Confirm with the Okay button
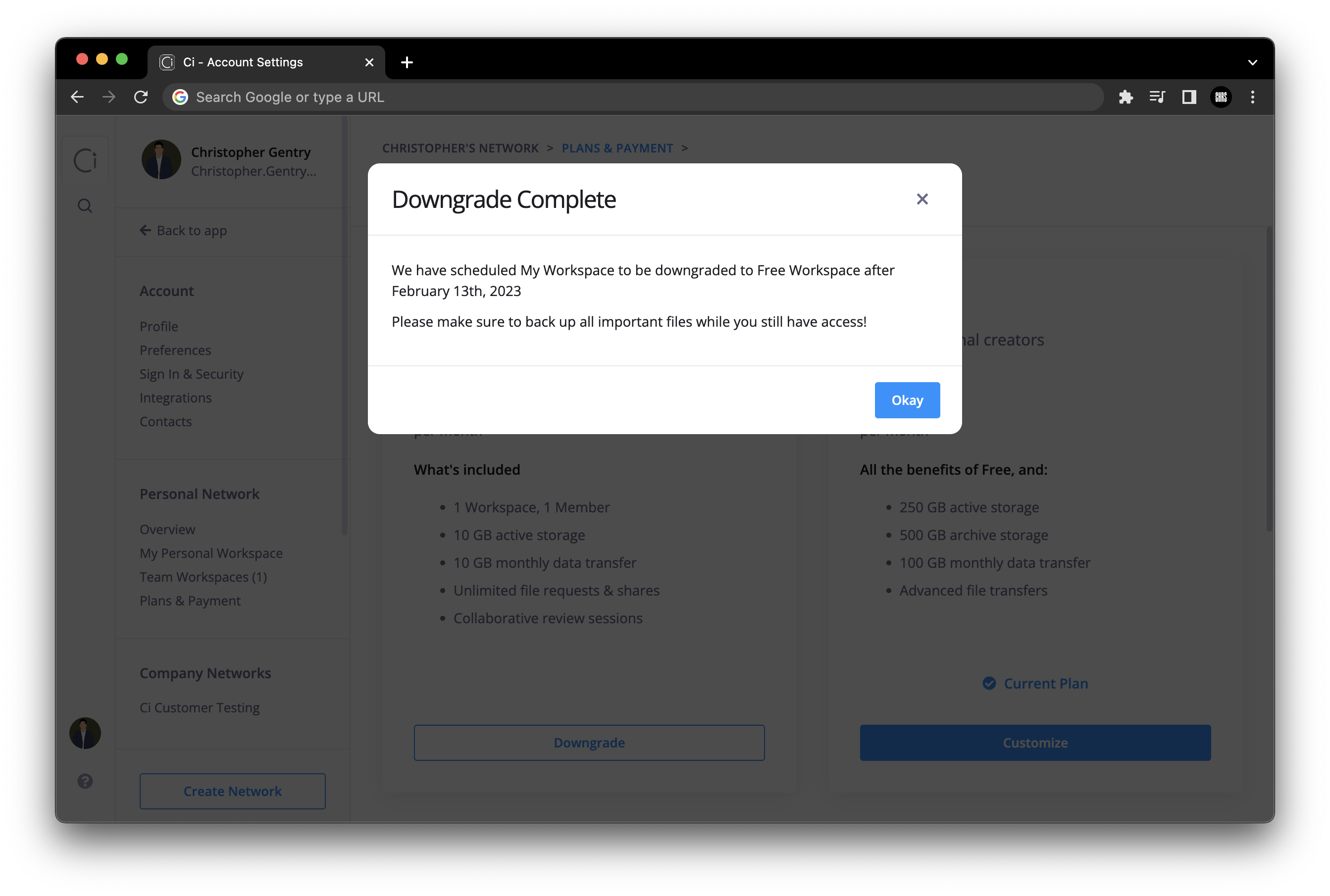1330x896 pixels. (907, 400)
